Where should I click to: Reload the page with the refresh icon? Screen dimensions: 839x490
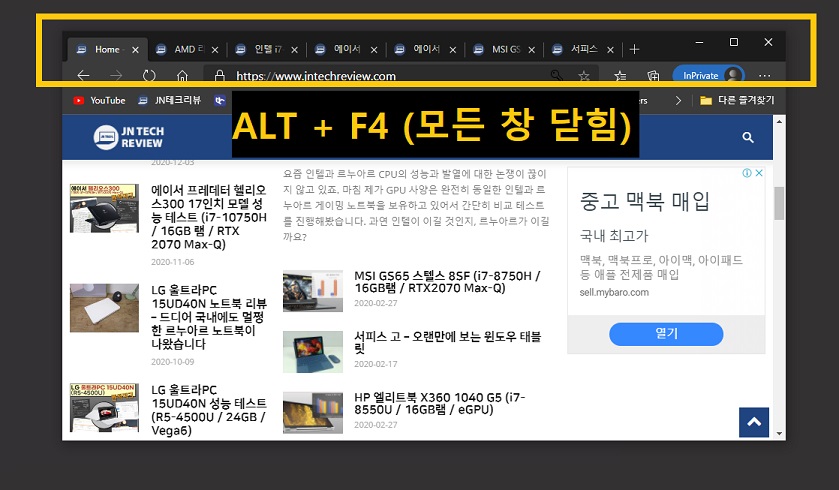click(x=149, y=75)
